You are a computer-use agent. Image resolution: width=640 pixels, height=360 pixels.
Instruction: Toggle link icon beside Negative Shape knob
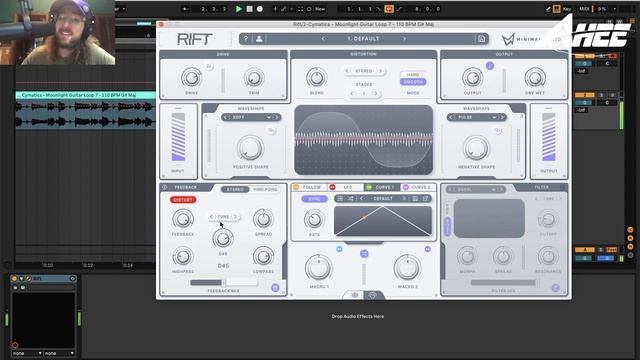pyautogui.click(x=497, y=131)
